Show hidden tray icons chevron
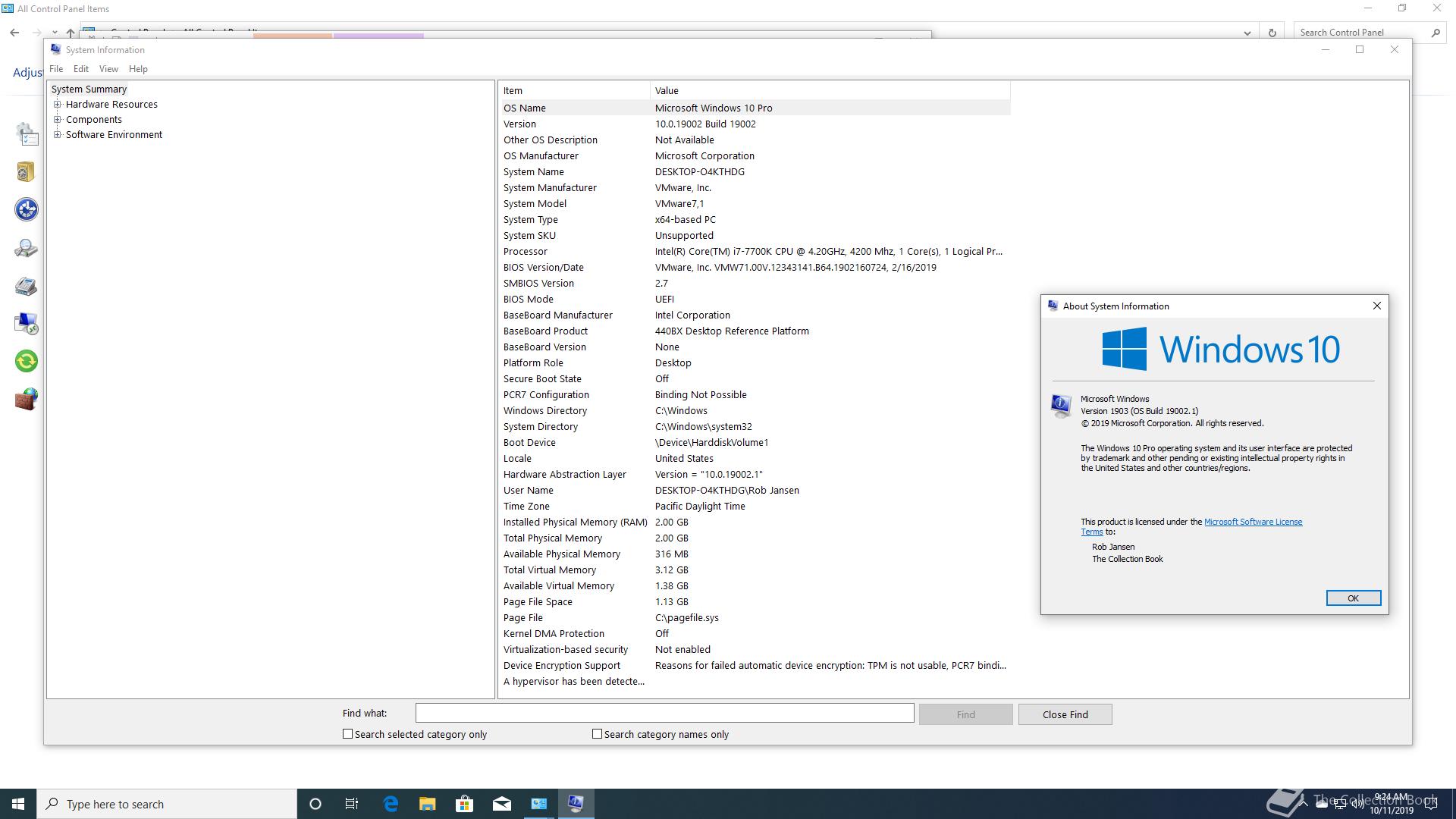The image size is (1456, 819). tap(1303, 804)
